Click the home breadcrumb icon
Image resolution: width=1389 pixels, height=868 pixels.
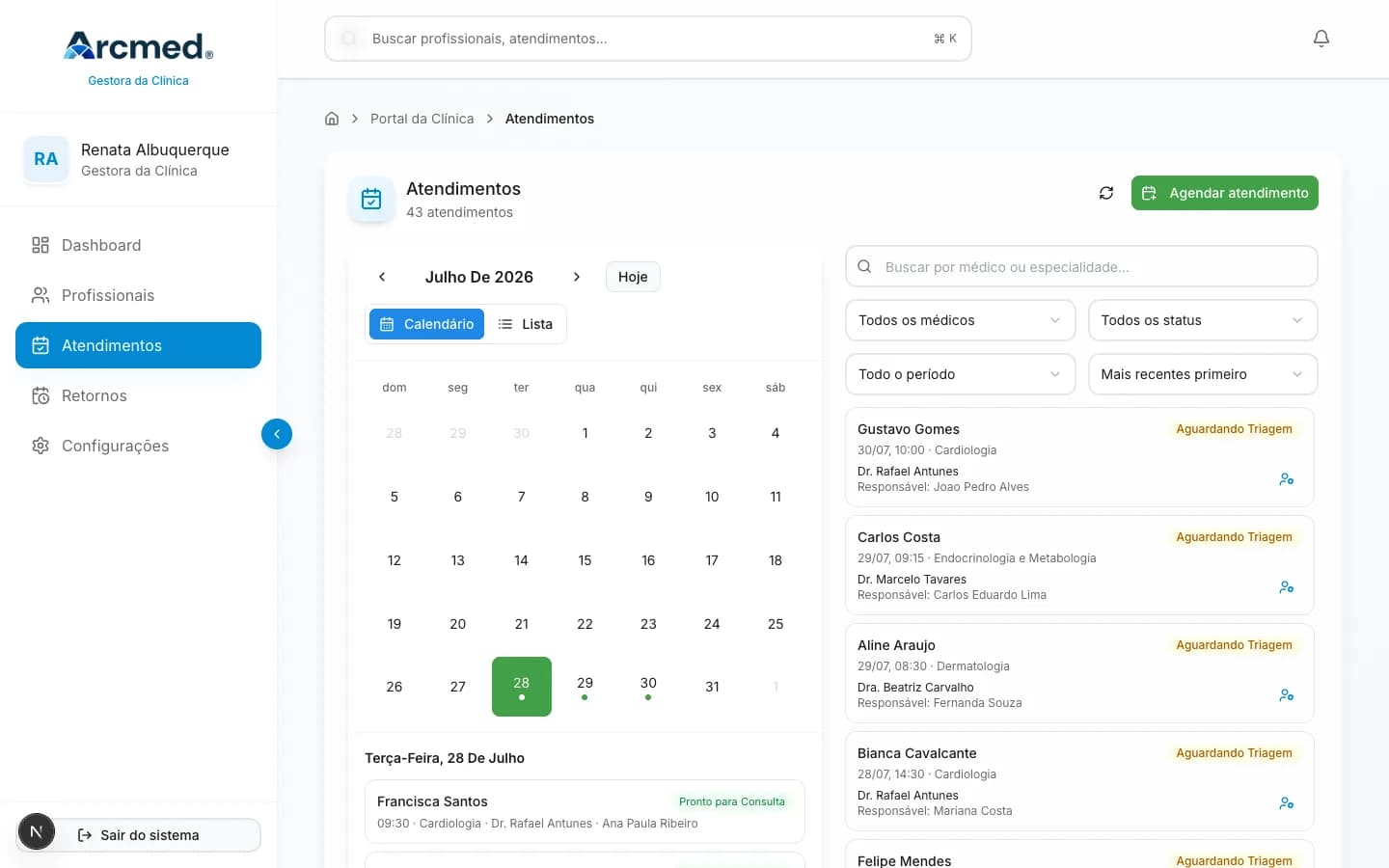[x=332, y=119]
